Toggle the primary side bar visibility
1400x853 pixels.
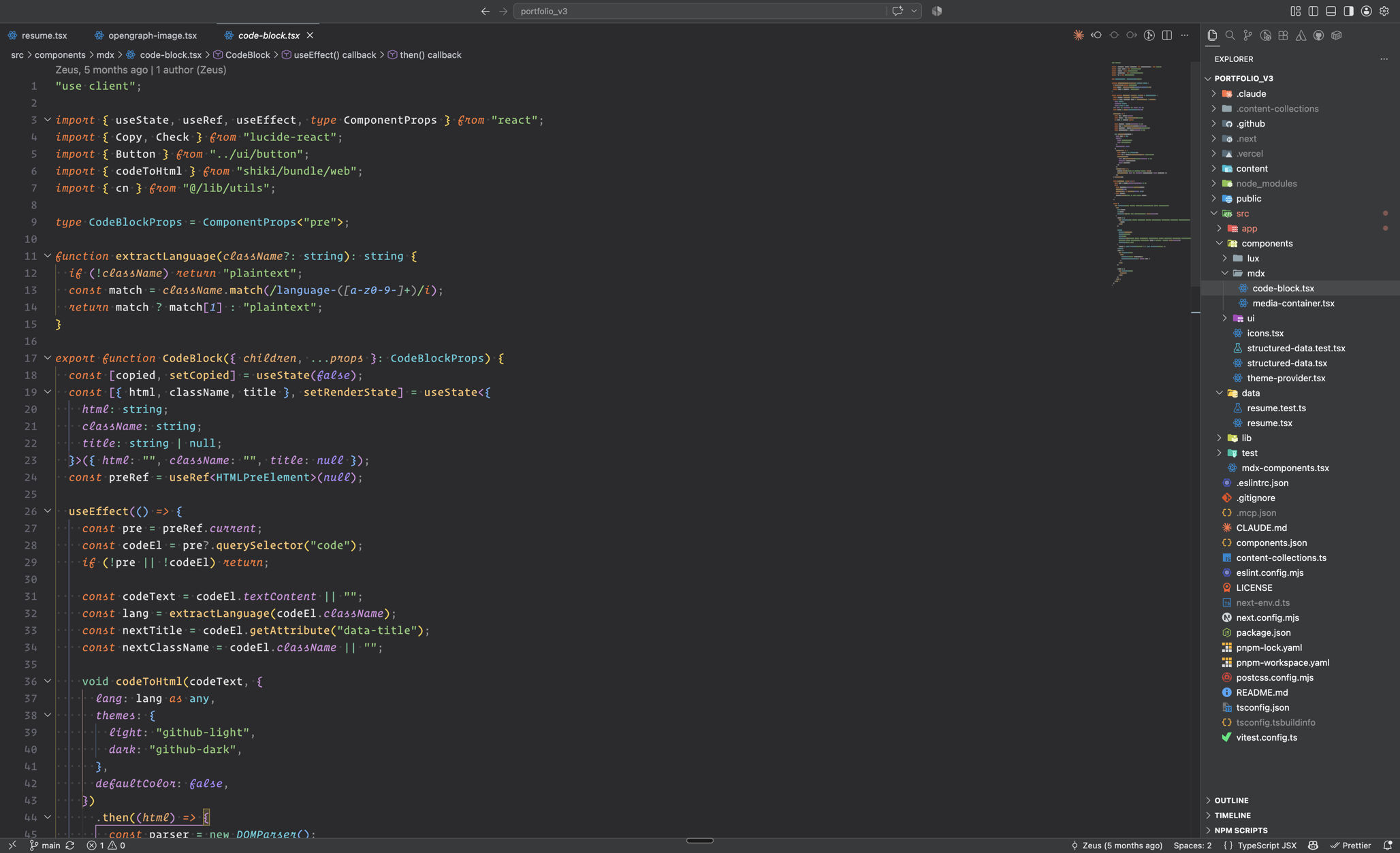[1313, 11]
